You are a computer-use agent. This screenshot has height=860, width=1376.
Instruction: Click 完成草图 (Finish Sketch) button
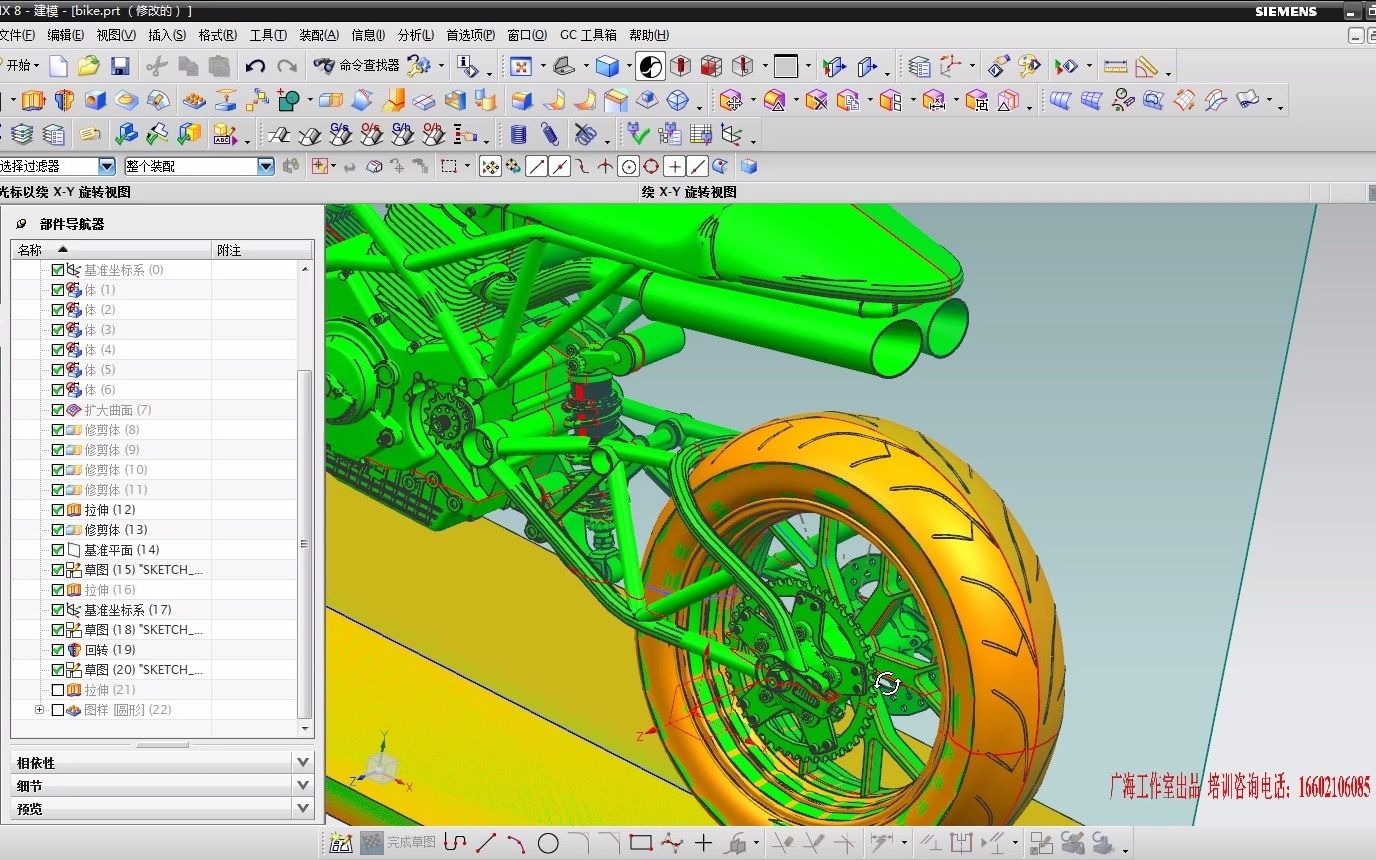coord(399,843)
